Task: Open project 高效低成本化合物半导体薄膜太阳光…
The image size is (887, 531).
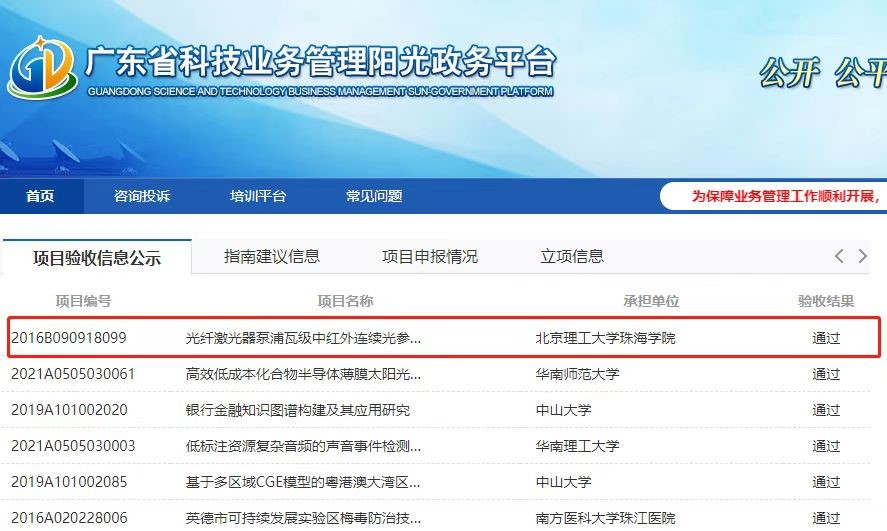Action: (x=303, y=374)
